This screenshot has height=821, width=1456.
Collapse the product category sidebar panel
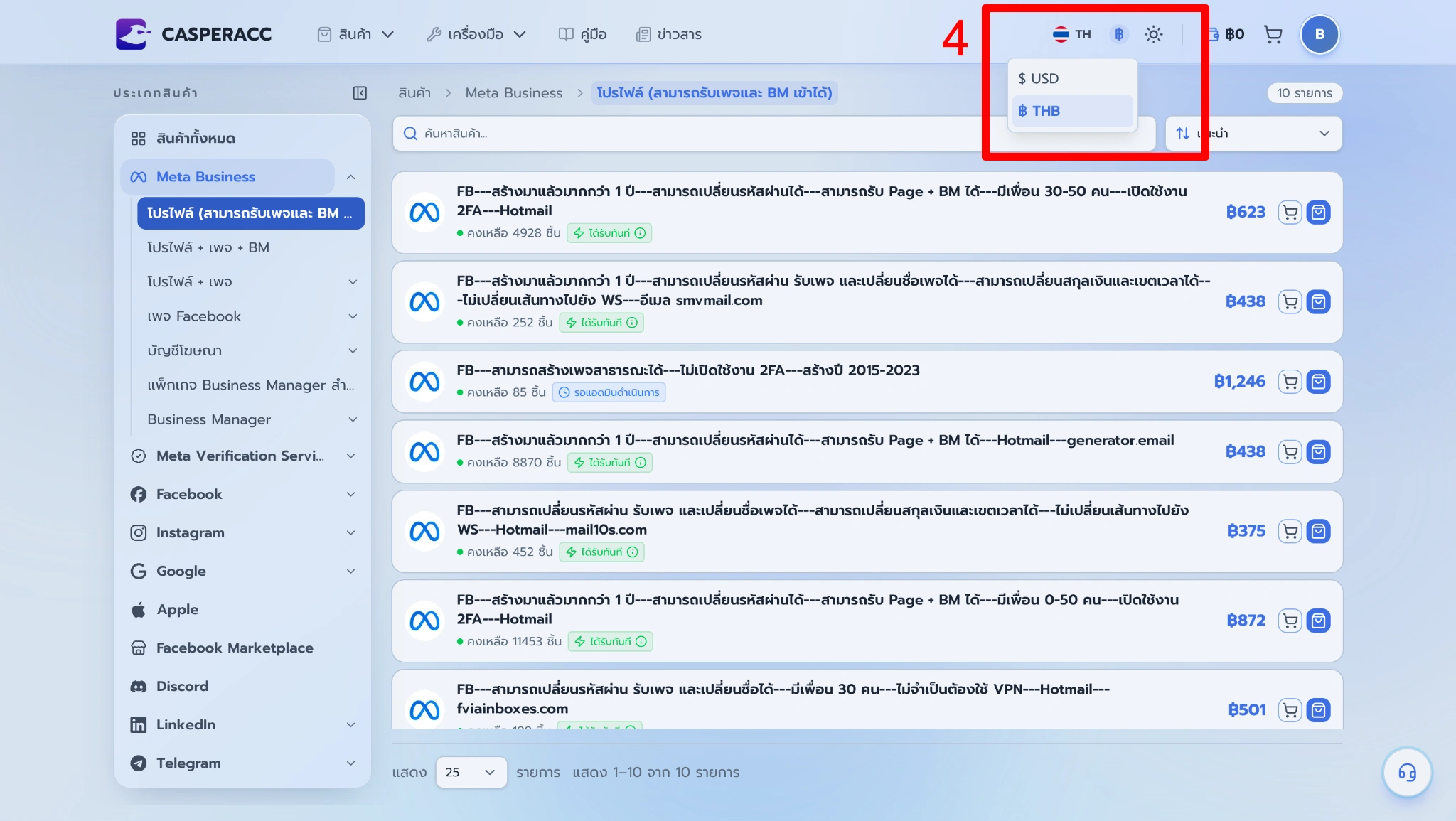click(360, 93)
